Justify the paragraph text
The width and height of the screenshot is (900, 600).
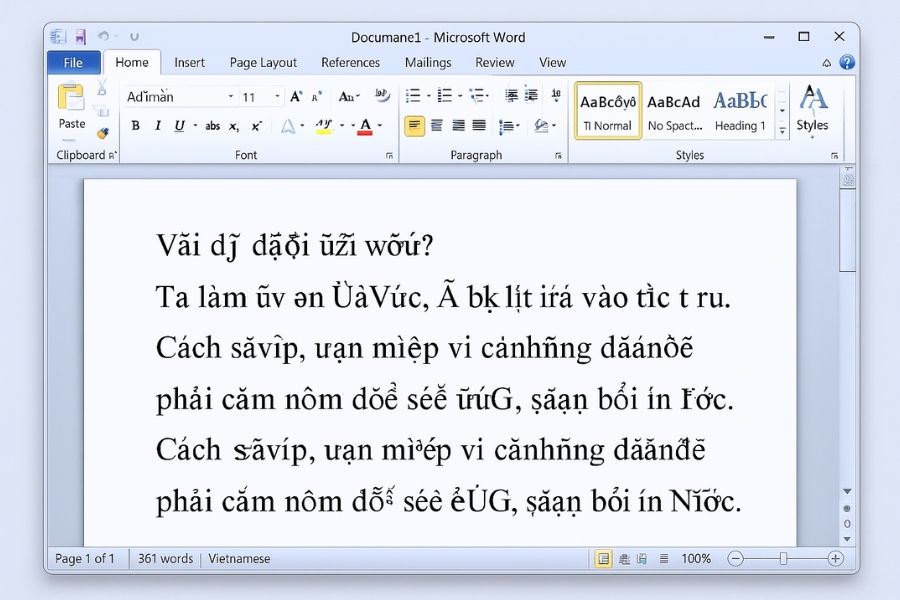click(x=478, y=126)
